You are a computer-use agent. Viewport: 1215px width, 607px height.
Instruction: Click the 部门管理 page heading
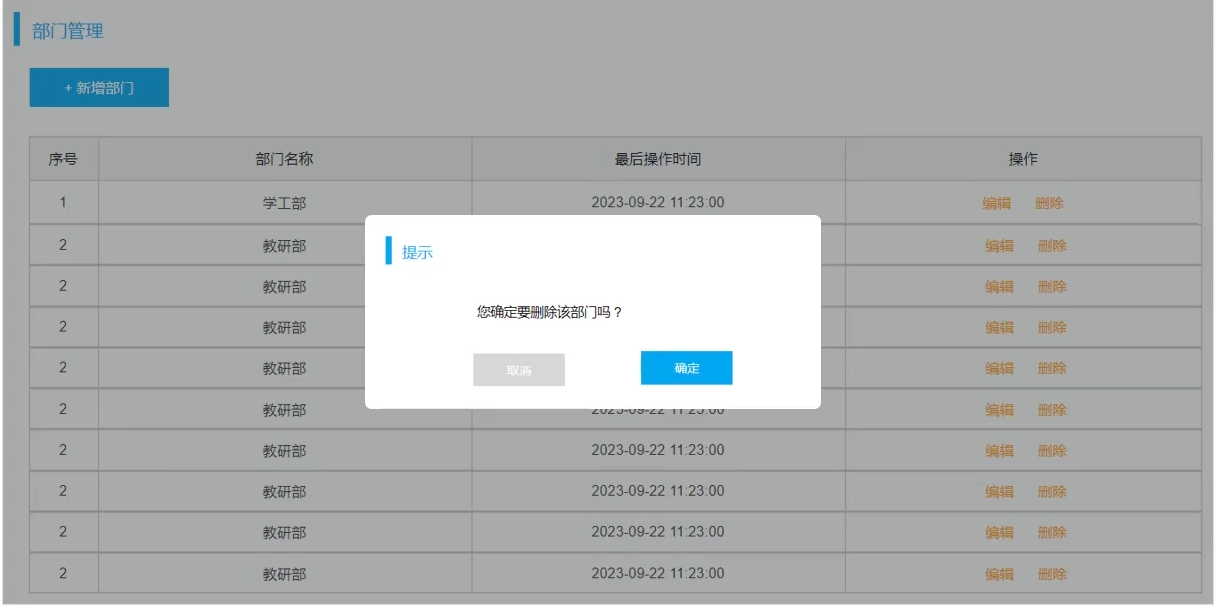pos(67,31)
